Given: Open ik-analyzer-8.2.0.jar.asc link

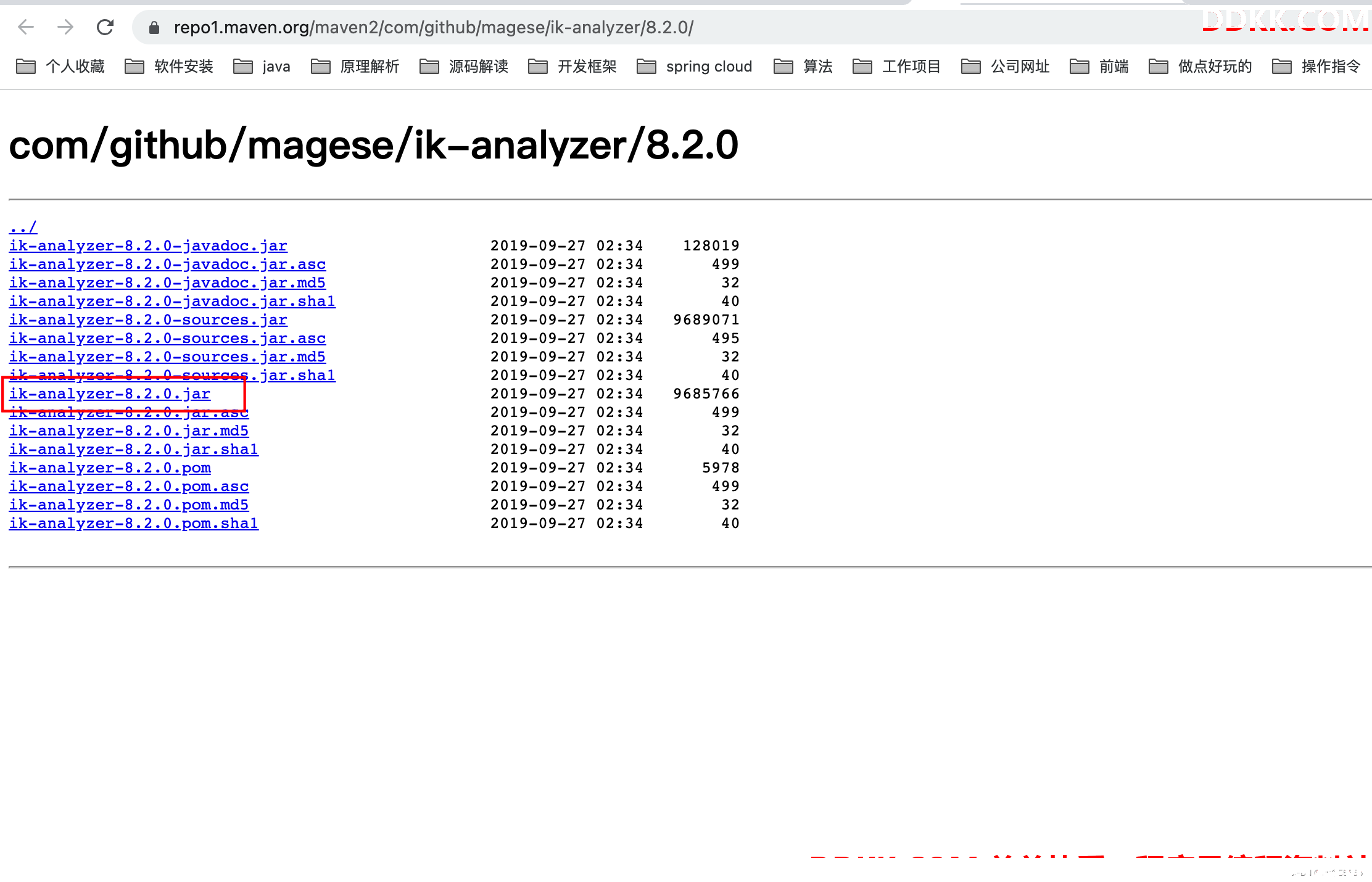Looking at the screenshot, I should click(x=129, y=412).
